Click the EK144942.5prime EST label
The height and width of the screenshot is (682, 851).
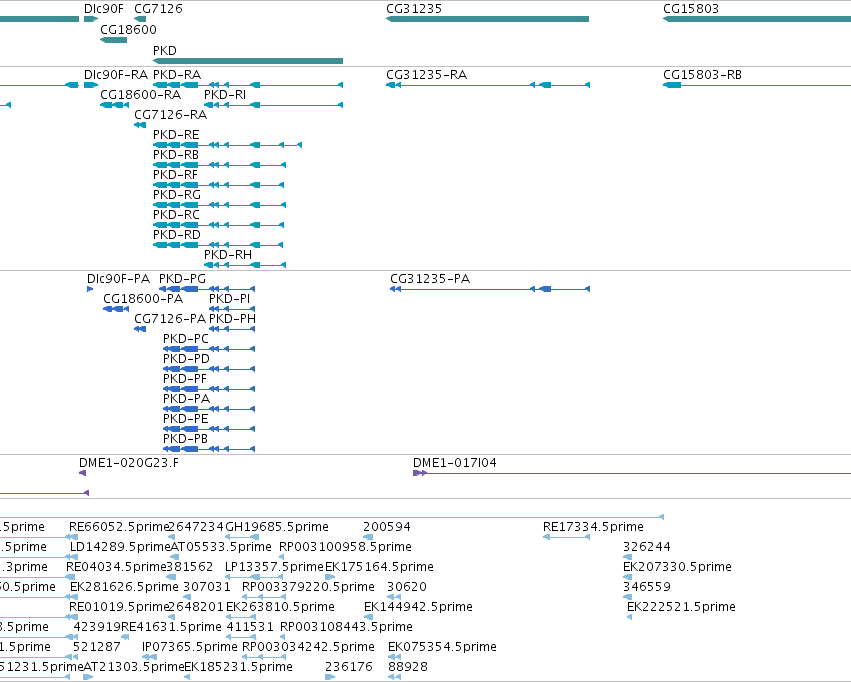tap(418, 607)
